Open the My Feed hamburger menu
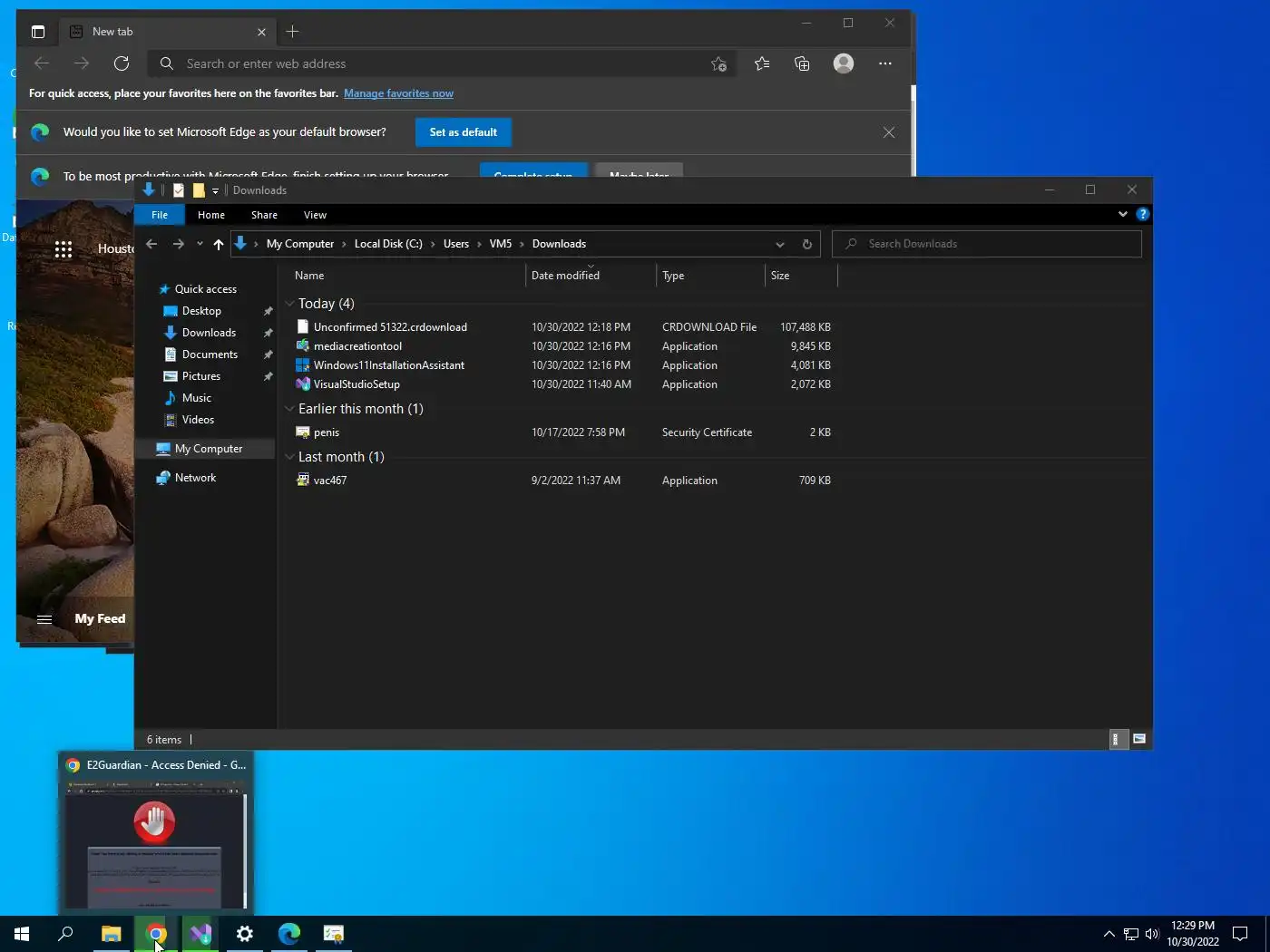The height and width of the screenshot is (952, 1270). (x=44, y=619)
